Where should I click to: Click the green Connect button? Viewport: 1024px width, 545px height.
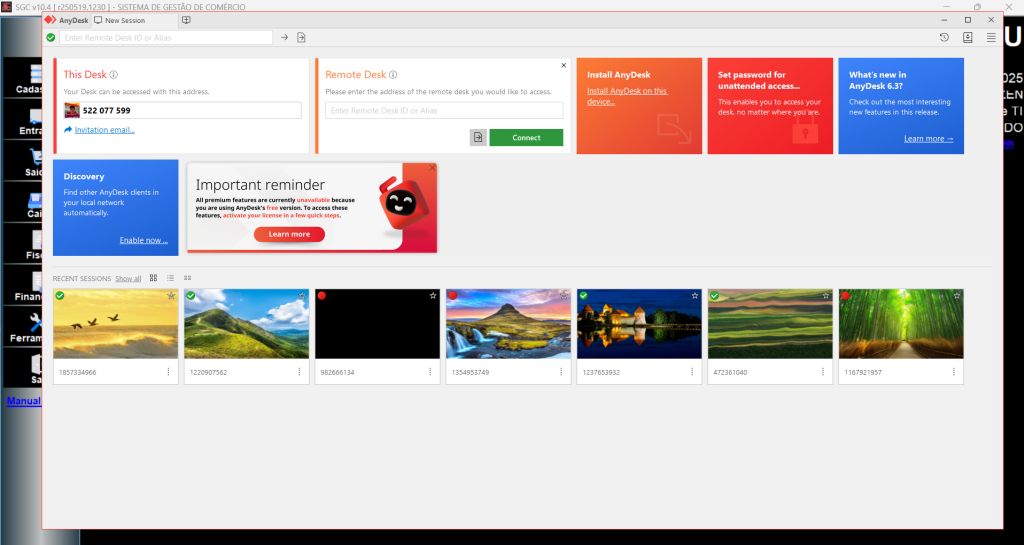[526, 138]
